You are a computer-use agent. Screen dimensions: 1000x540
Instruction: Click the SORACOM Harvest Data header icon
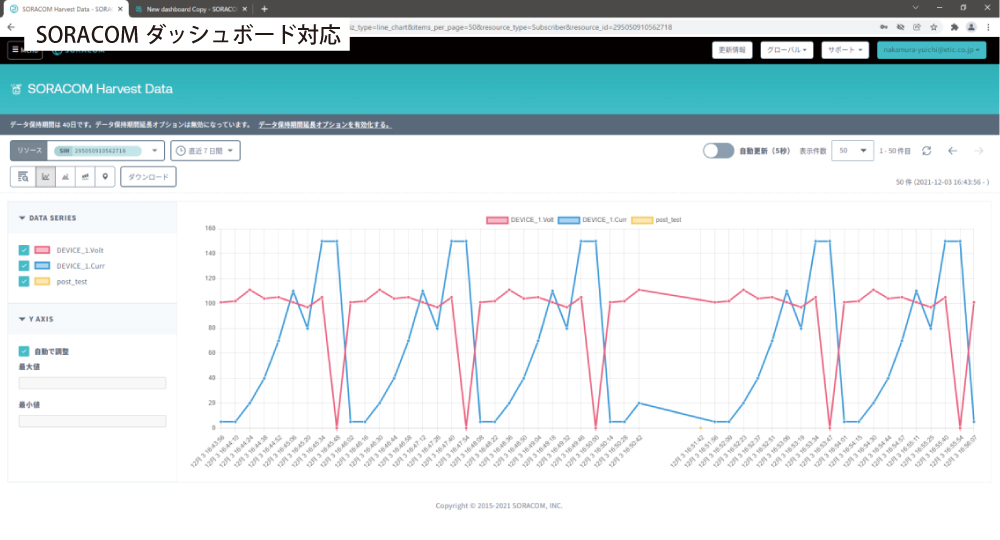17,89
